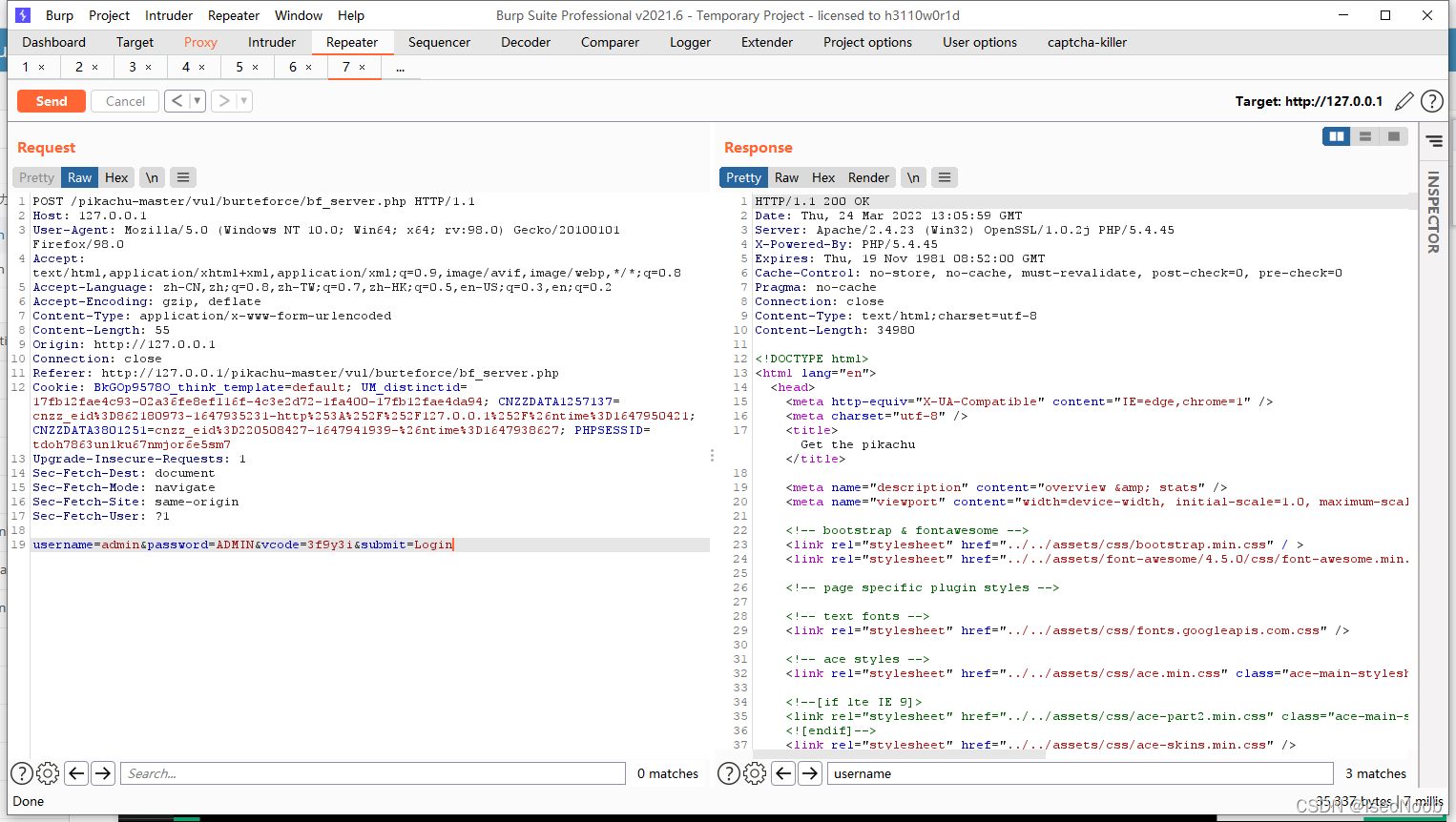Go to previous response search match
This screenshot has height=822, width=1456.
[784, 773]
